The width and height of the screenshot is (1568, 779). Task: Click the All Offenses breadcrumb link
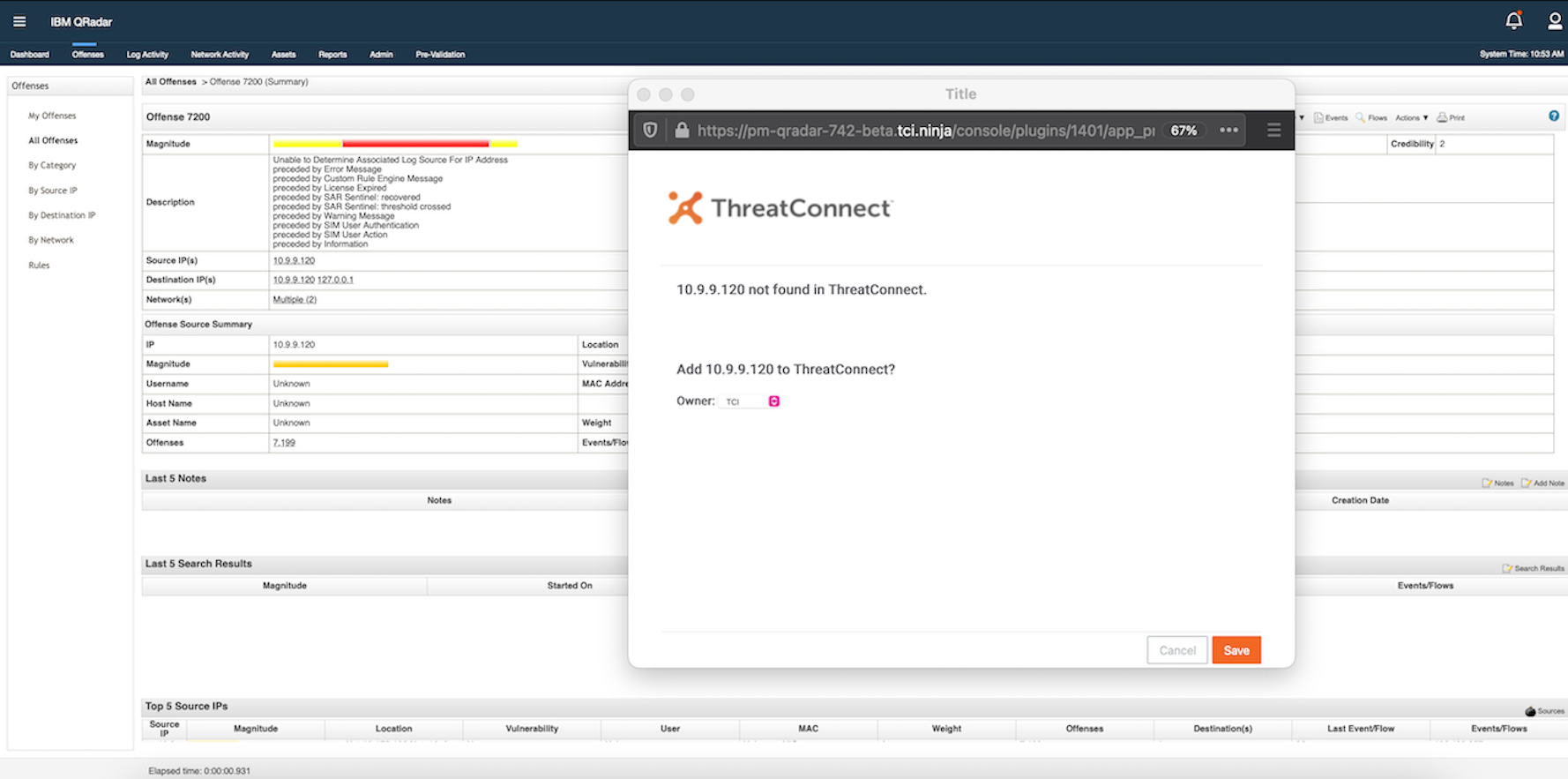[171, 81]
